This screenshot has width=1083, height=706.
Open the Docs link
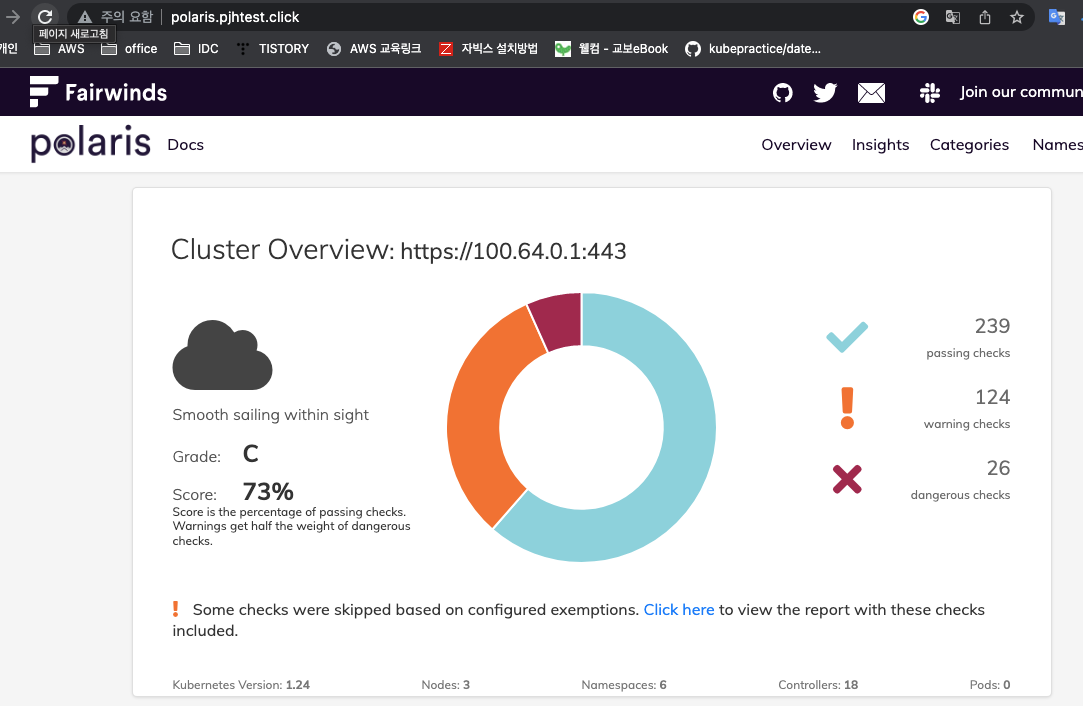click(x=185, y=144)
